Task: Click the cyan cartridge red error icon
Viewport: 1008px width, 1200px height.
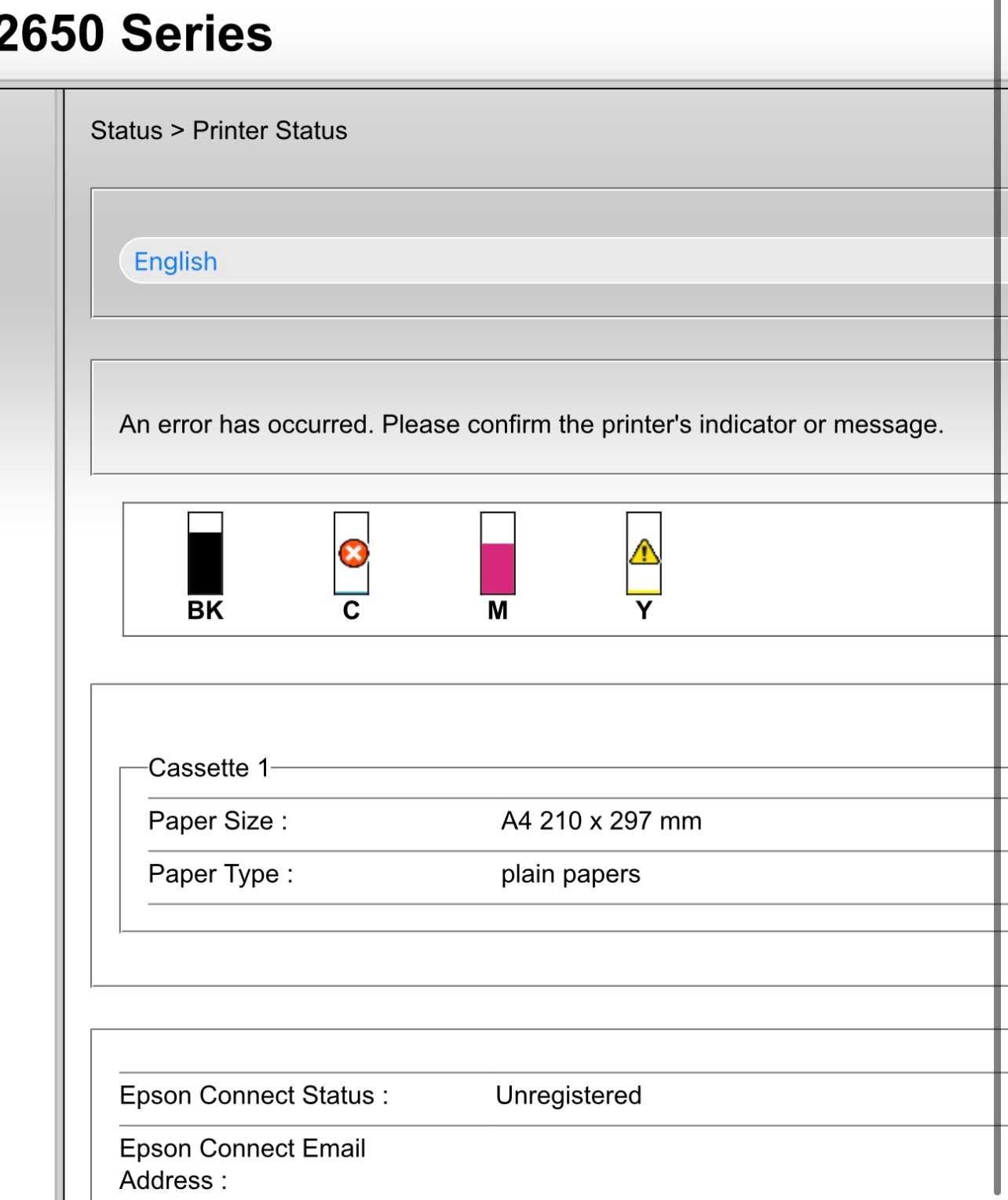Action: (353, 553)
